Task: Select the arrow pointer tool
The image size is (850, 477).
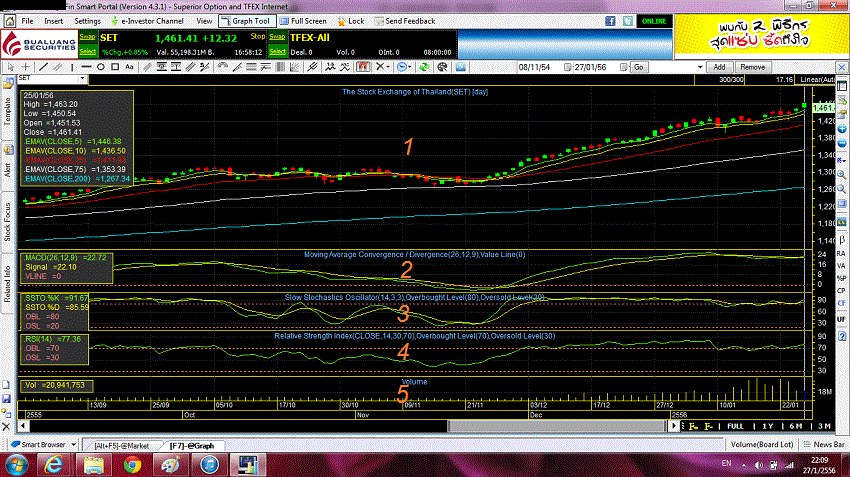Action: tap(10, 67)
